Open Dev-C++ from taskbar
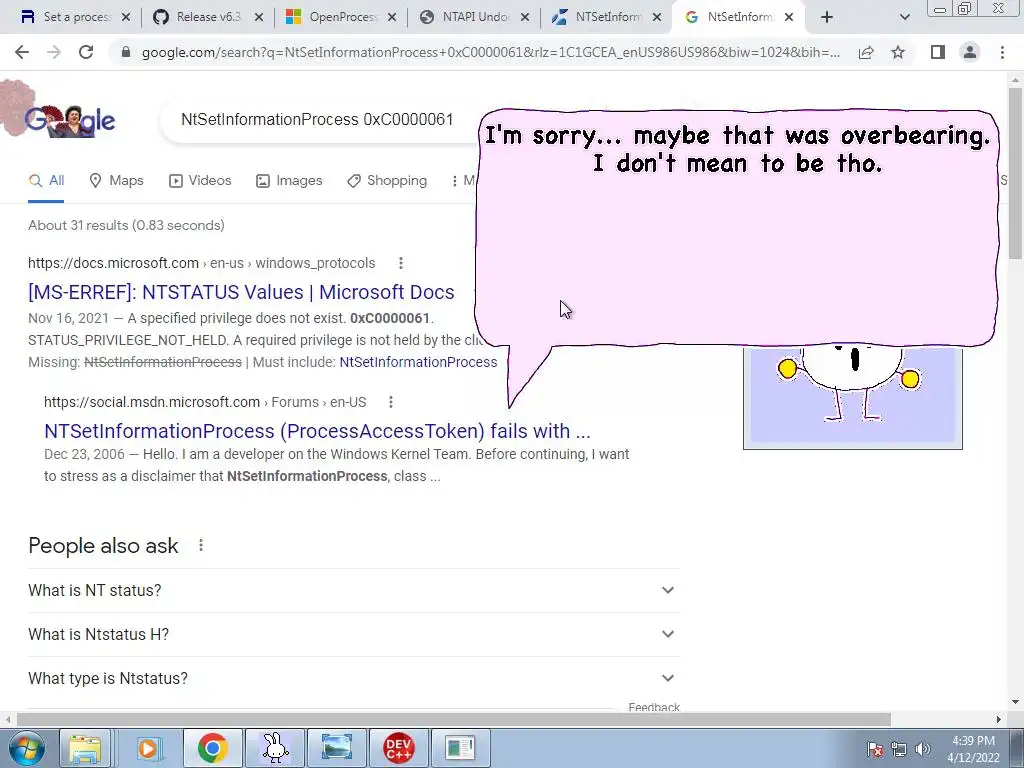The width and height of the screenshot is (1024, 768). pos(398,748)
